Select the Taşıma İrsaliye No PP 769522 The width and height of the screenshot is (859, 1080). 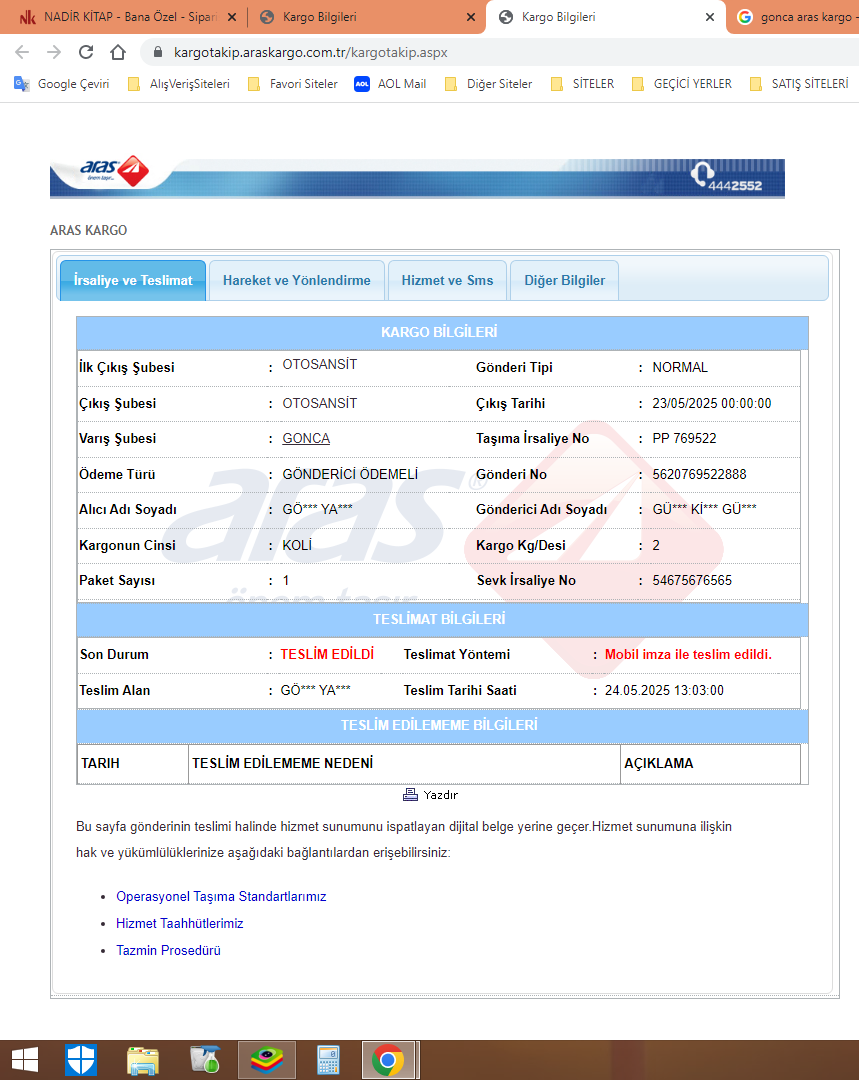click(x=684, y=439)
